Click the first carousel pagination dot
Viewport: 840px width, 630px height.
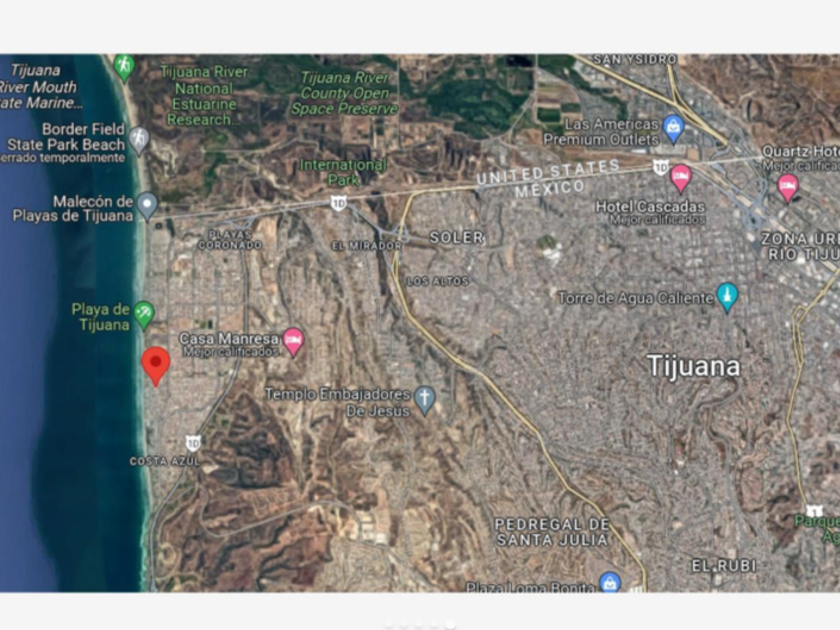389,624
